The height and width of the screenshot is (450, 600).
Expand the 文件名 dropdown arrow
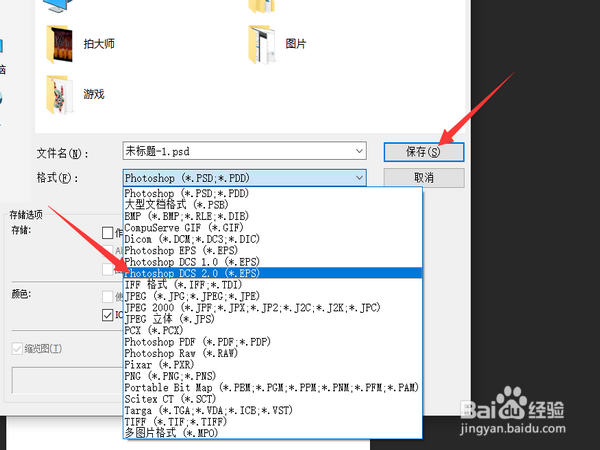pos(359,151)
